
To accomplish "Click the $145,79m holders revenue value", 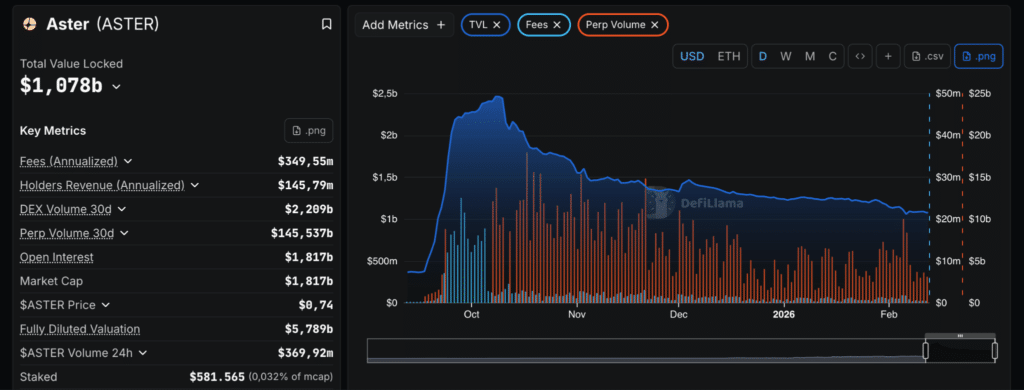I will [x=306, y=185].
